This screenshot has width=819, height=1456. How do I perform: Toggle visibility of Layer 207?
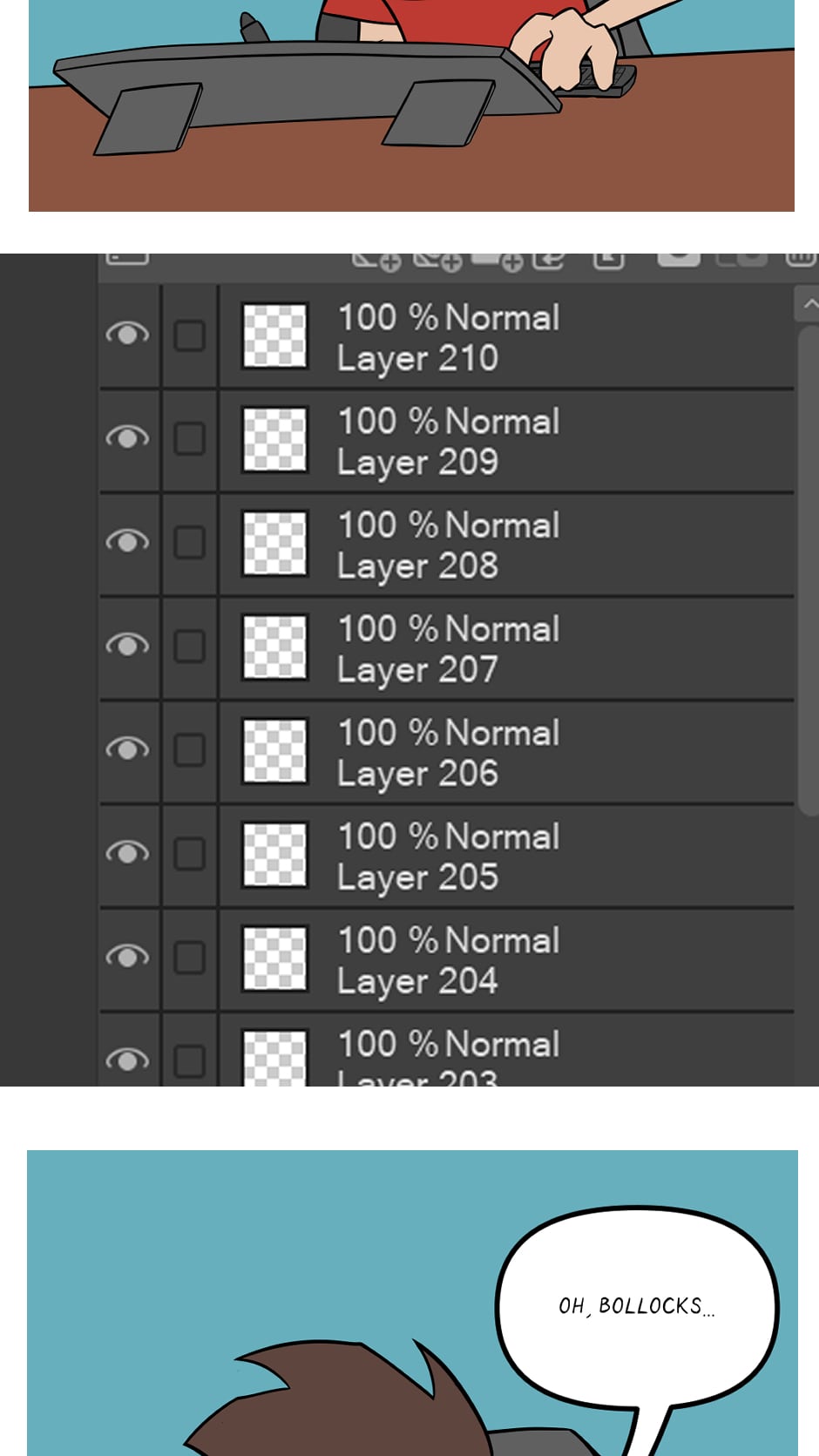coord(127,646)
